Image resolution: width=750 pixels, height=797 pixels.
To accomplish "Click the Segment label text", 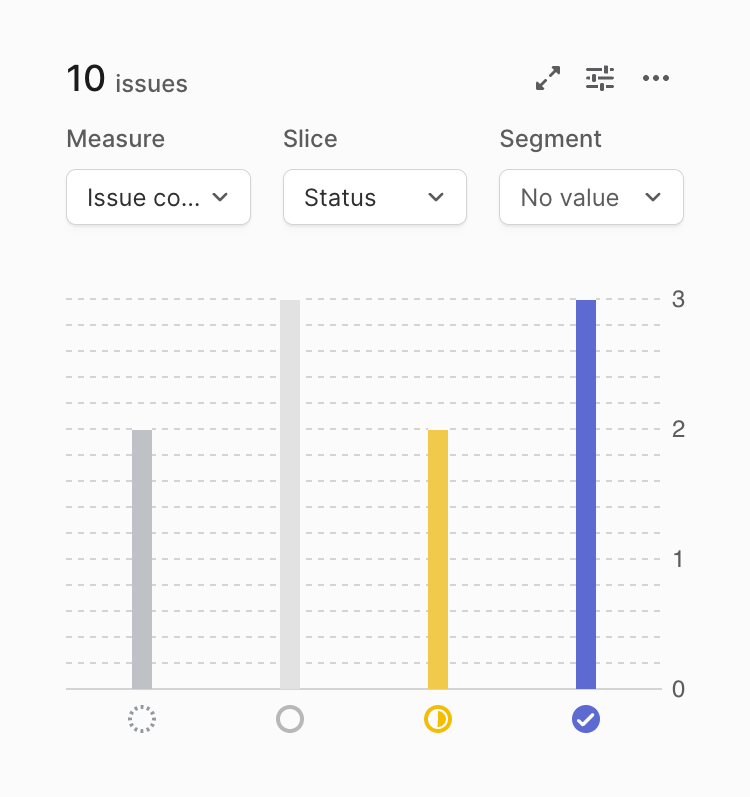I will click(x=551, y=139).
